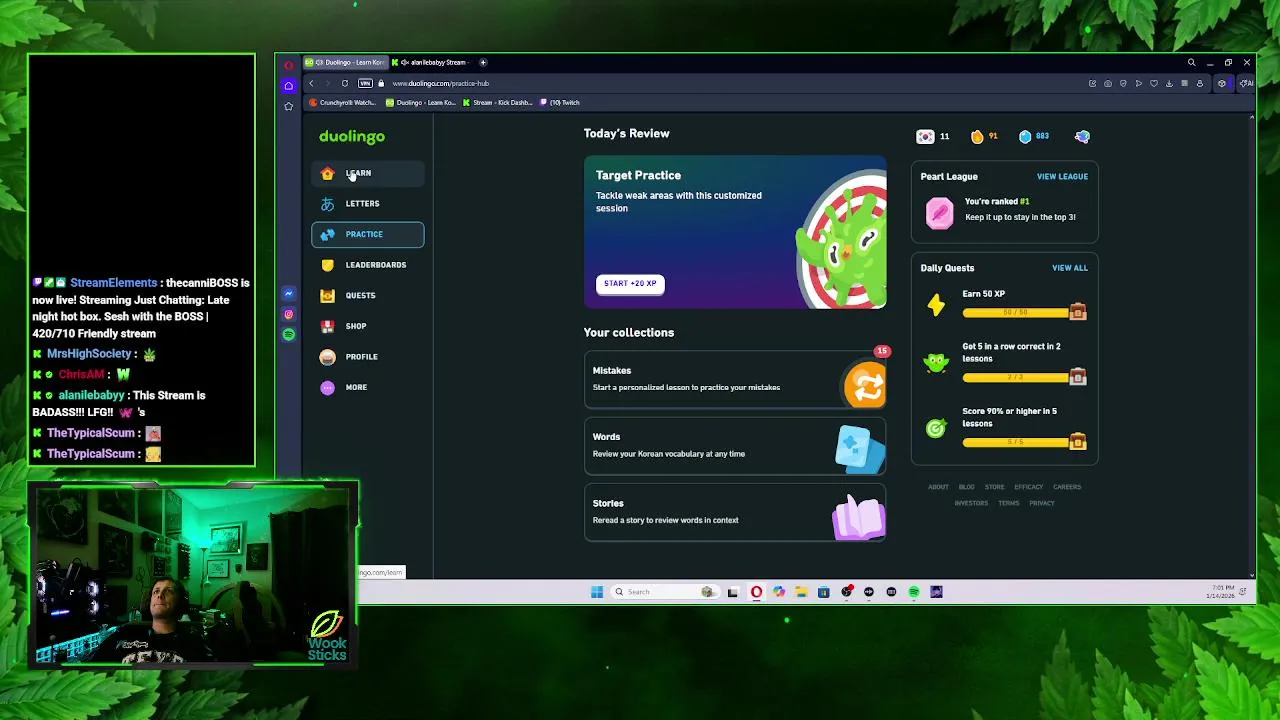Open the Twitch bookmark
This screenshot has height=720, width=1280.
point(560,102)
